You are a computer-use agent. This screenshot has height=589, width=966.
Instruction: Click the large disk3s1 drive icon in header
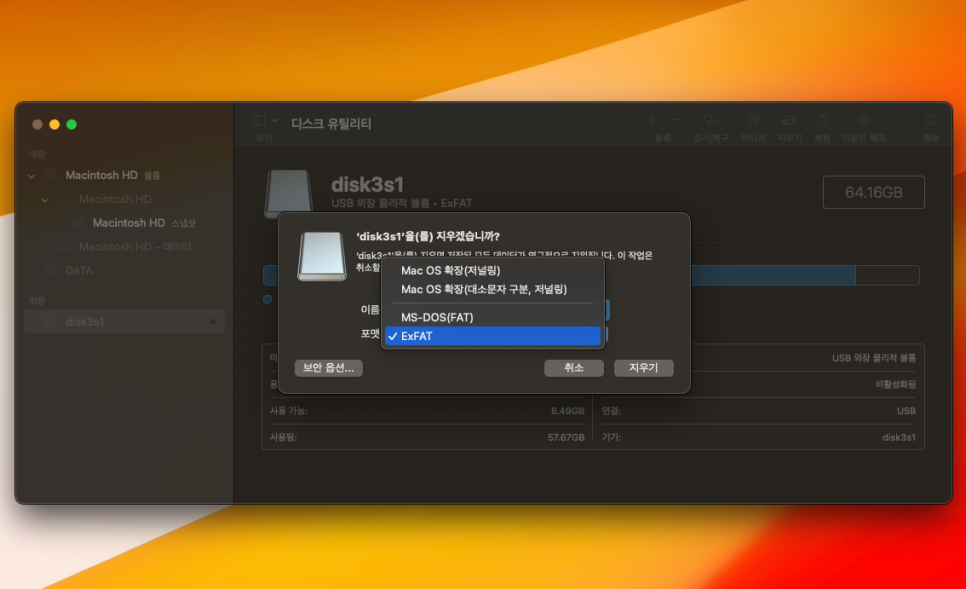click(288, 193)
